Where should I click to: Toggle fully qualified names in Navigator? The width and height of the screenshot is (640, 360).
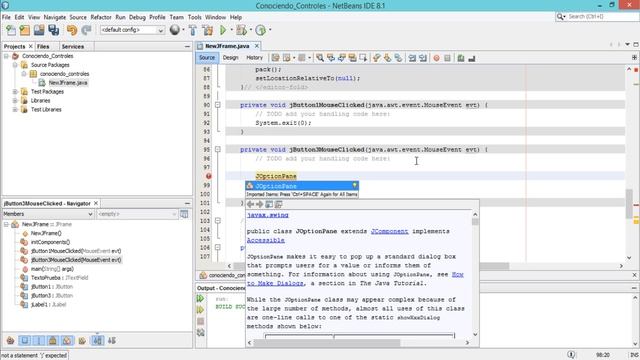click(x=82, y=340)
